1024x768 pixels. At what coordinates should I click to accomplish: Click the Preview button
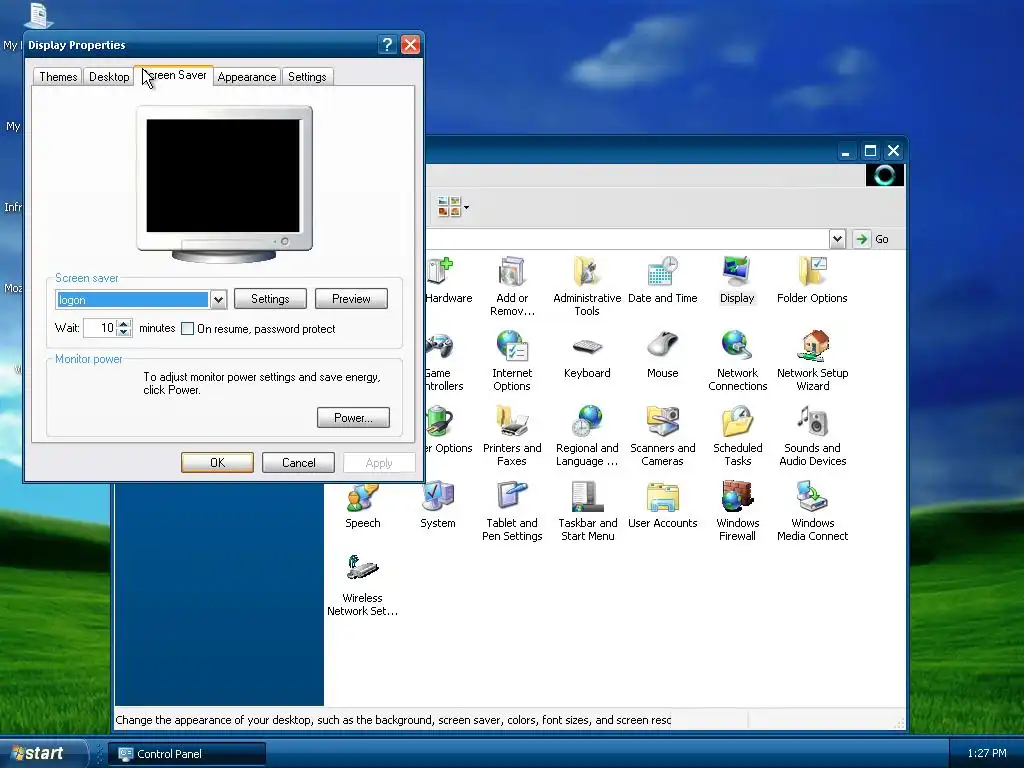click(351, 299)
